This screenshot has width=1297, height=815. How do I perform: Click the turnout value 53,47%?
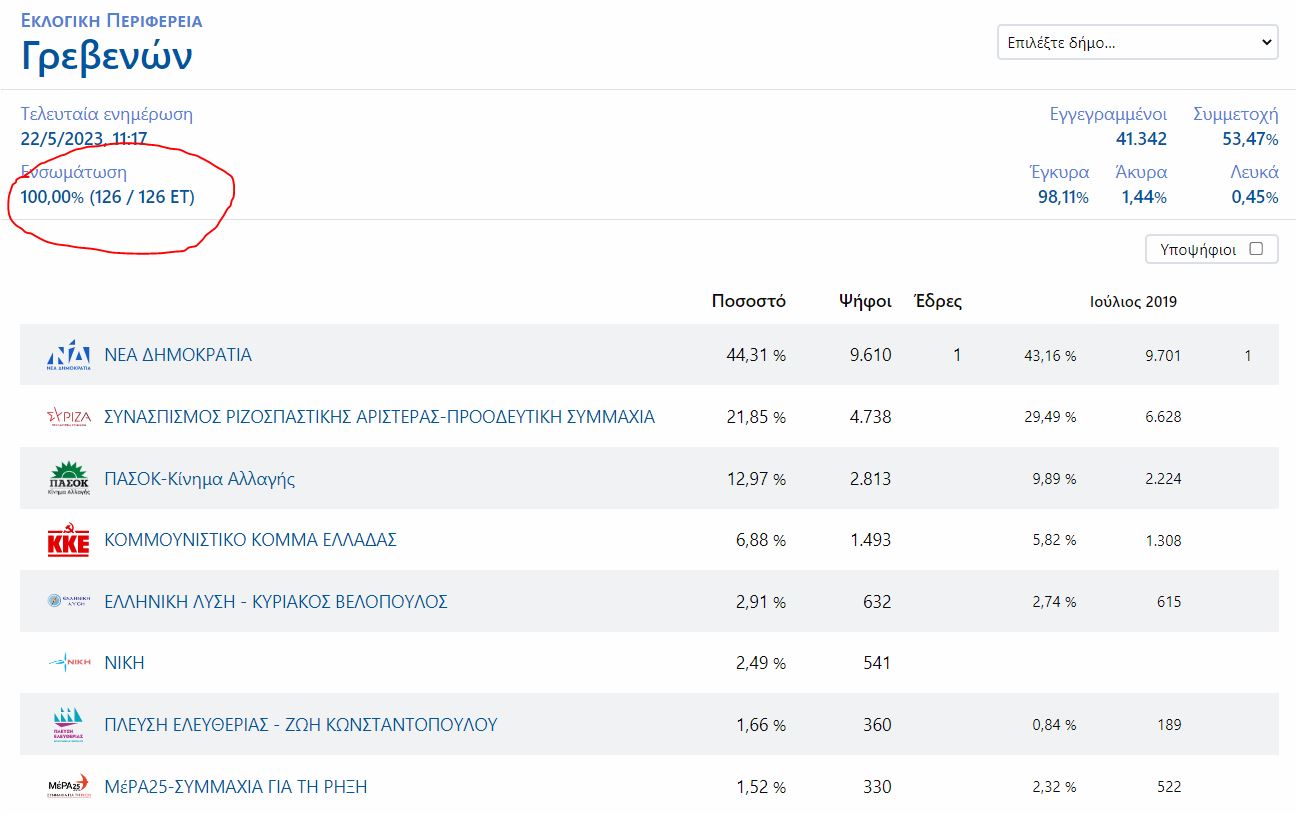(x=1250, y=139)
